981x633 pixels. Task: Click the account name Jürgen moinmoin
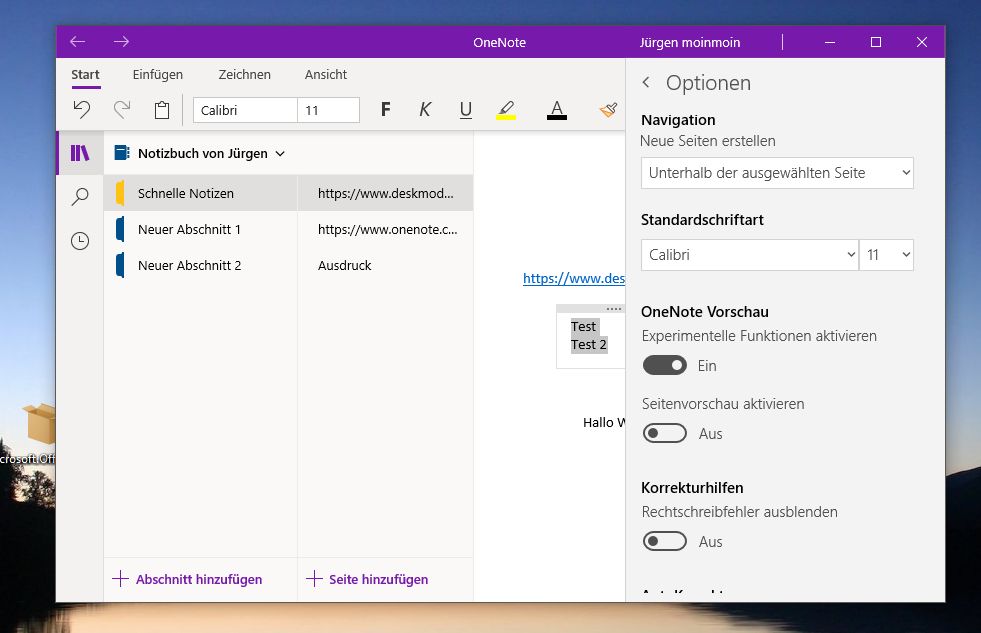point(689,43)
